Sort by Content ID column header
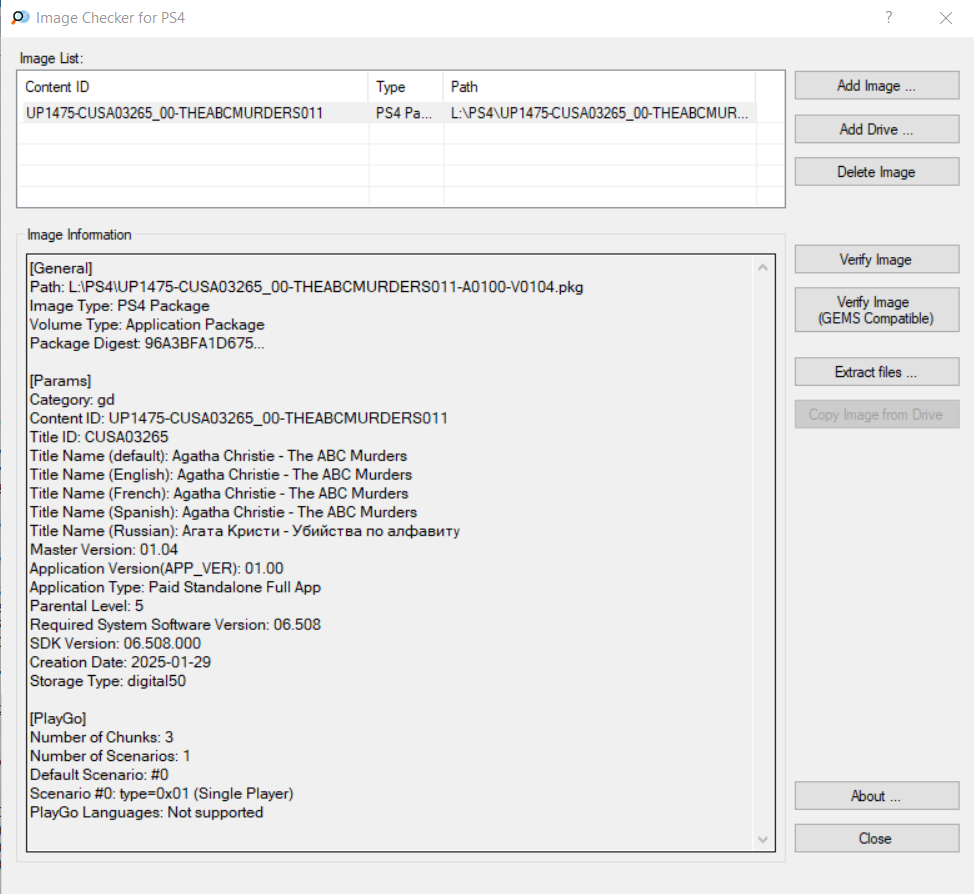Image resolution: width=974 pixels, height=894 pixels. pos(193,87)
